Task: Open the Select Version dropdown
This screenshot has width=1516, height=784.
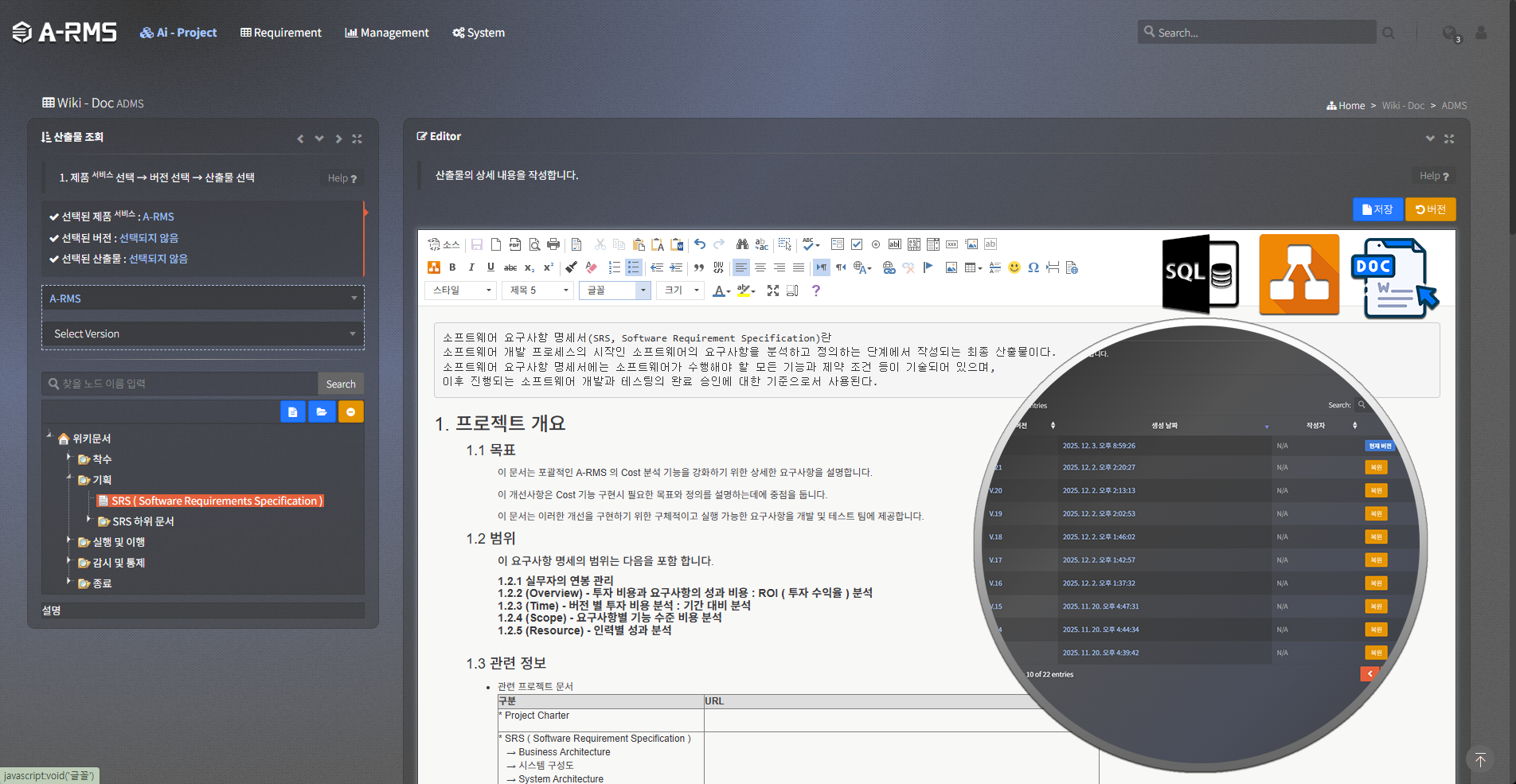Action: coord(203,333)
